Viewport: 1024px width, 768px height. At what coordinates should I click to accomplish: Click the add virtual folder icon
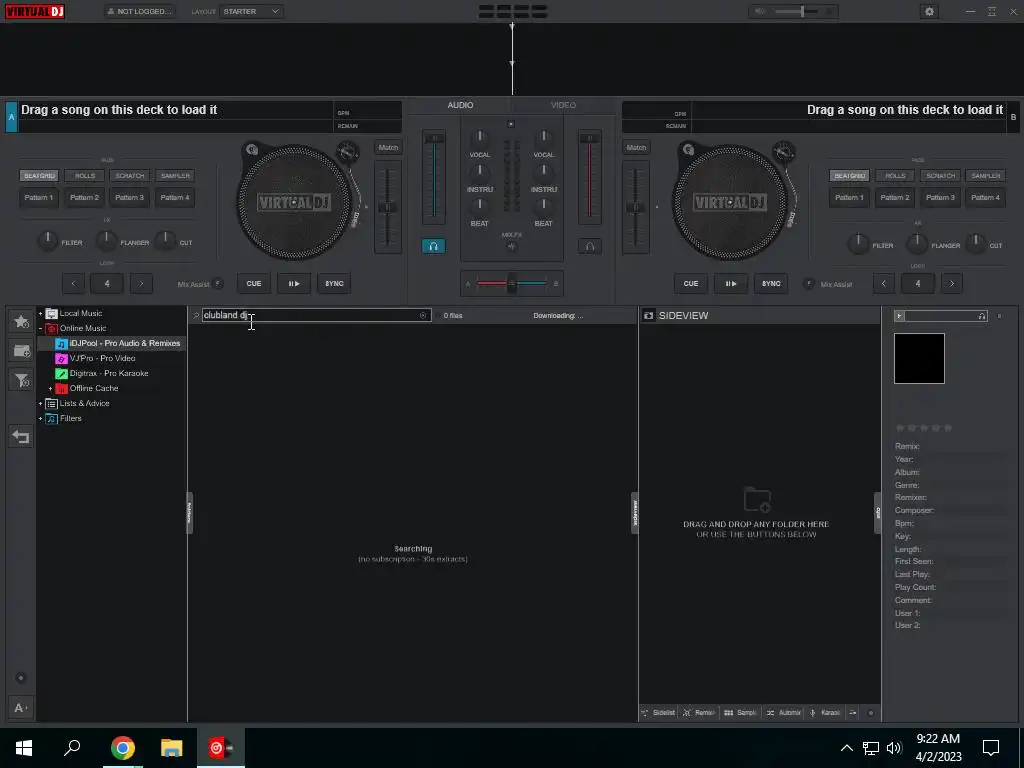click(x=21, y=351)
